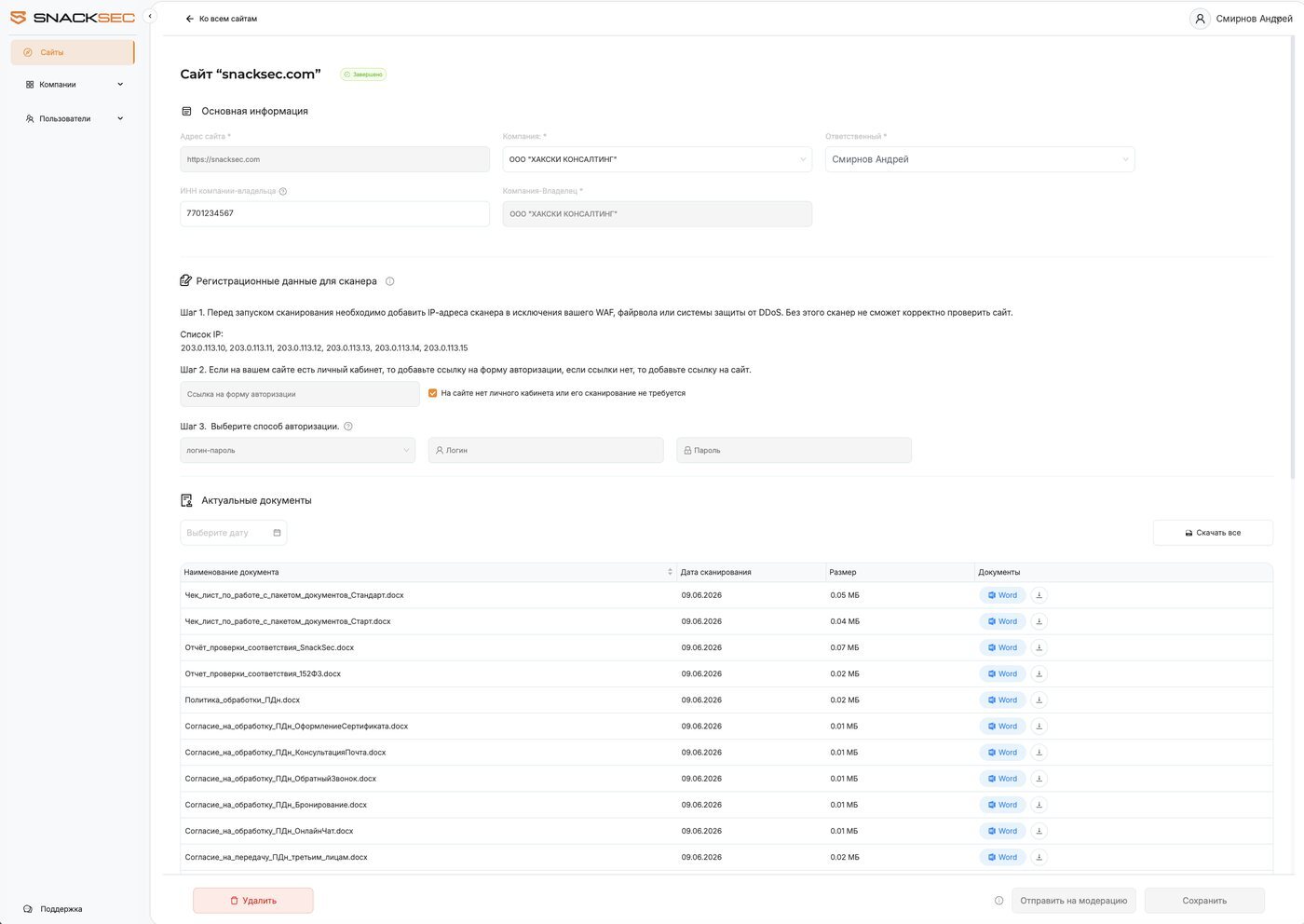Click the Завершено status badge
This screenshot has height=924, width=1304.
click(363, 75)
